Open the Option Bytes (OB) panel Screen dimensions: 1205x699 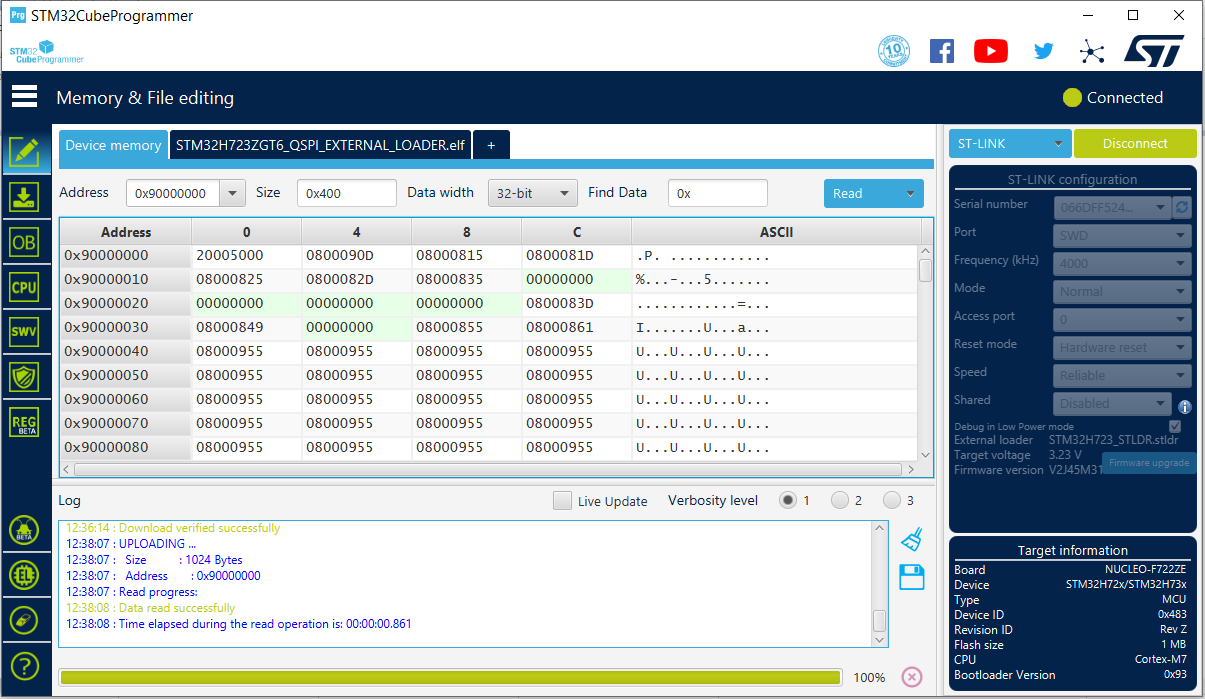click(x=23, y=241)
